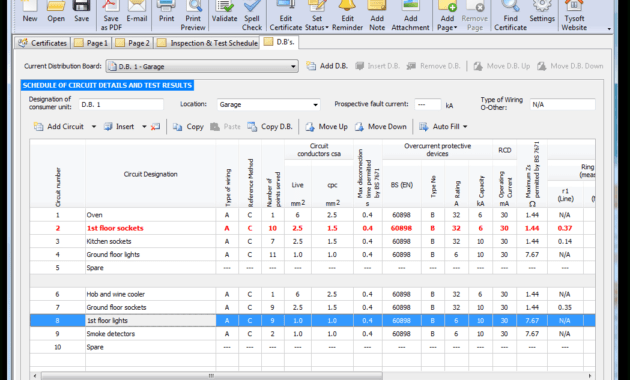
Task: Click Remove D.B. button
Action: [x=433, y=66]
